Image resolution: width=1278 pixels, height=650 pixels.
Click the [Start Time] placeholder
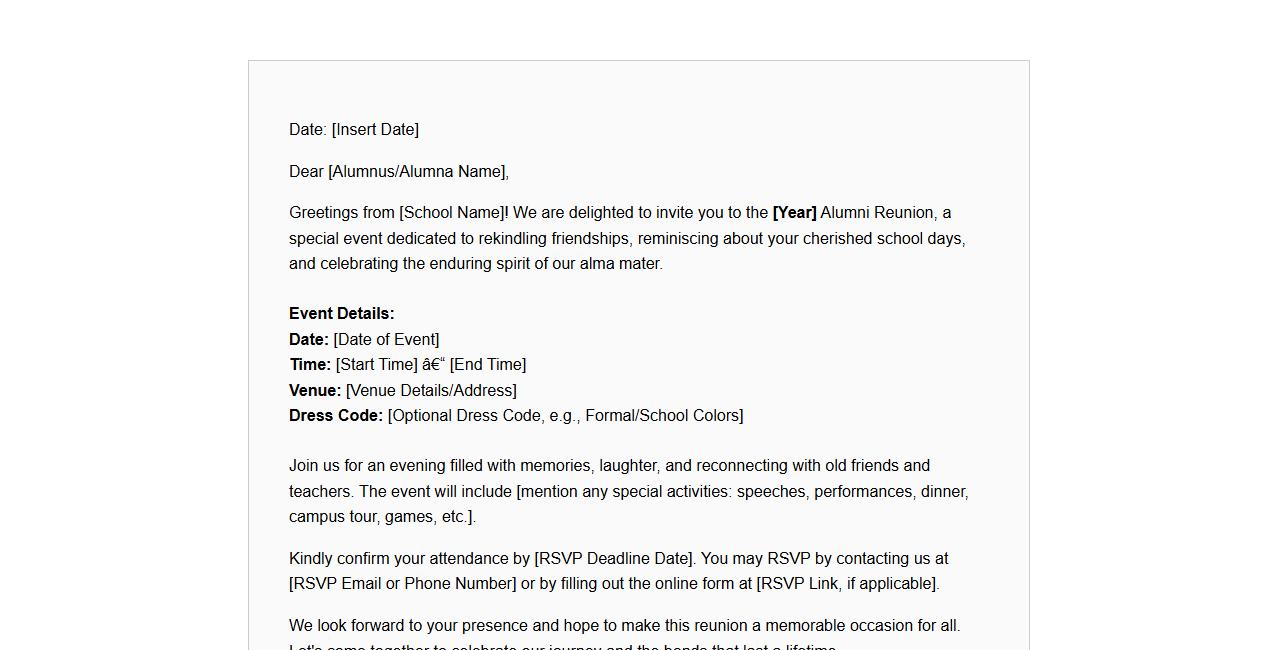click(376, 365)
